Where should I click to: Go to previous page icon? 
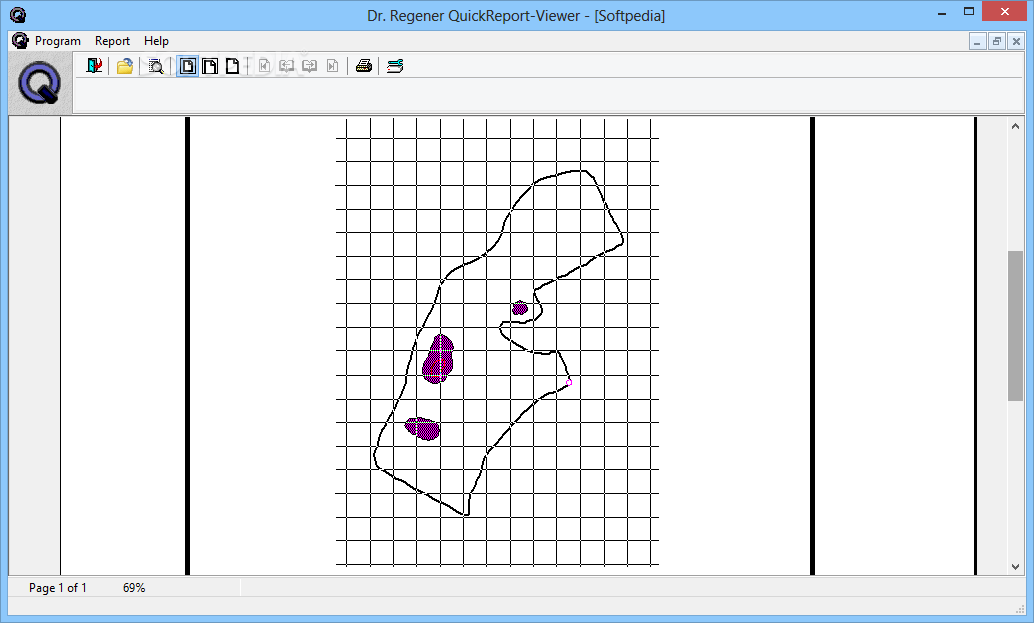tap(286, 66)
